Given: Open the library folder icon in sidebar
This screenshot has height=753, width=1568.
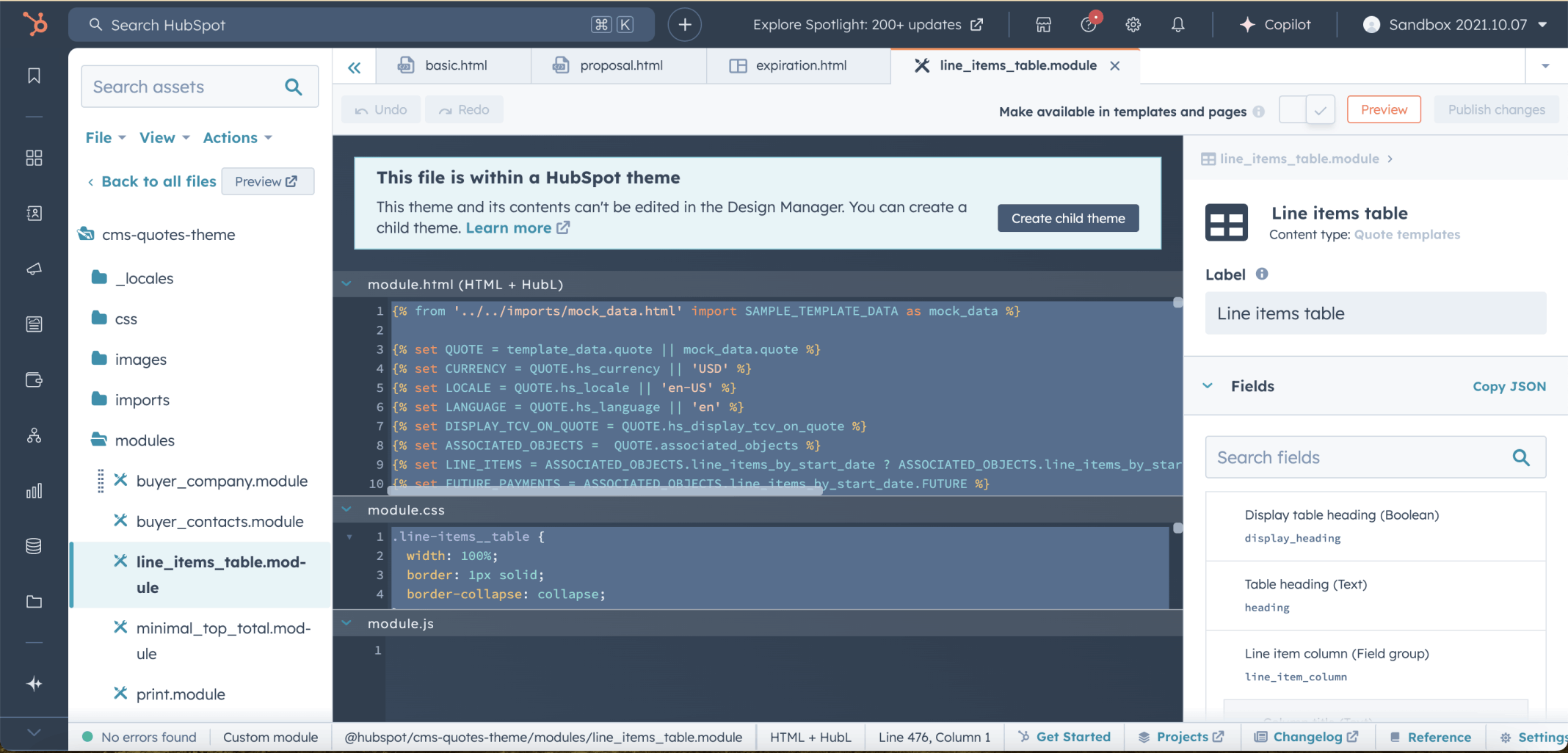Looking at the screenshot, I should 34,602.
